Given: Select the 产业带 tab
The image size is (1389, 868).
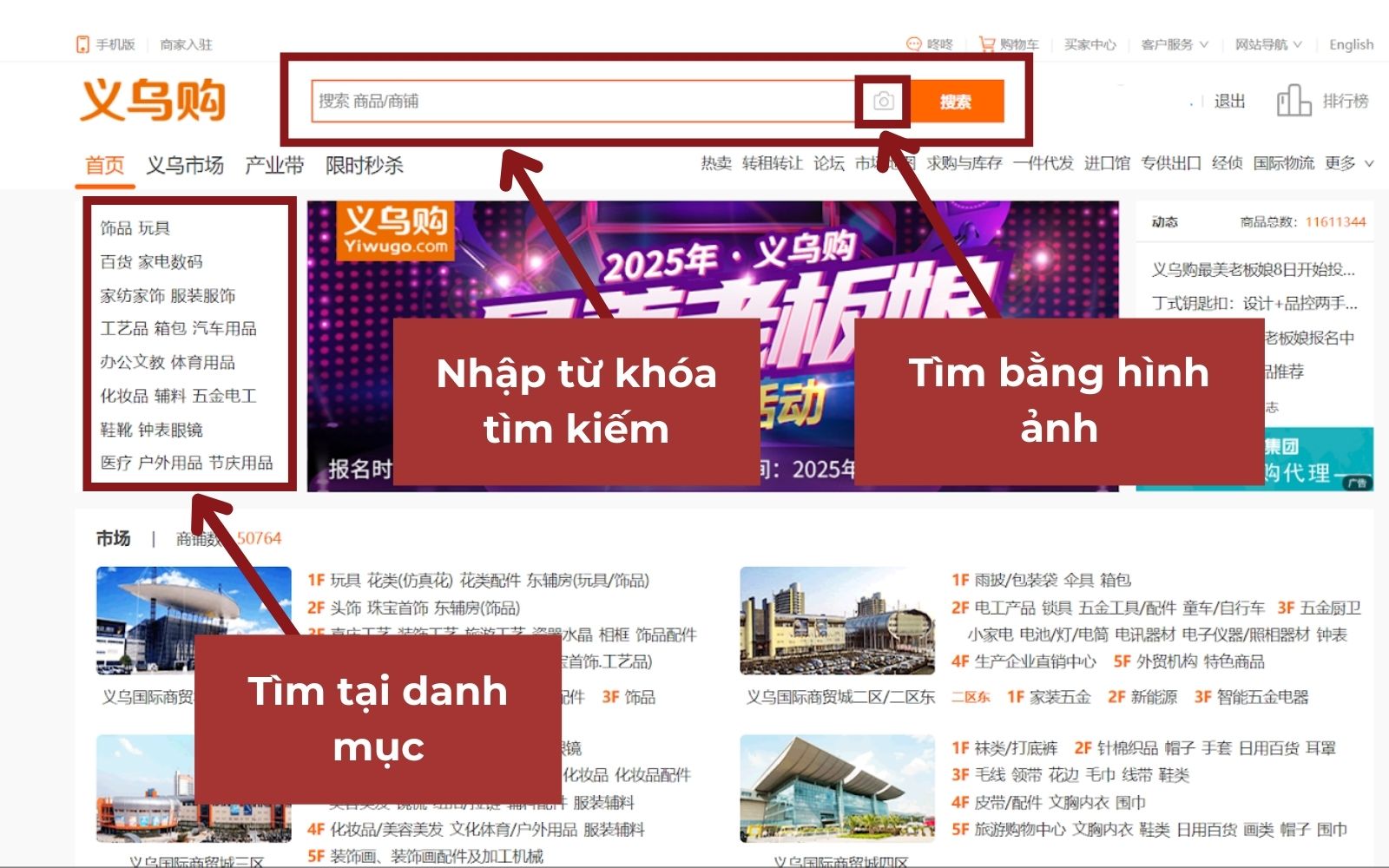Looking at the screenshot, I should pos(274,165).
